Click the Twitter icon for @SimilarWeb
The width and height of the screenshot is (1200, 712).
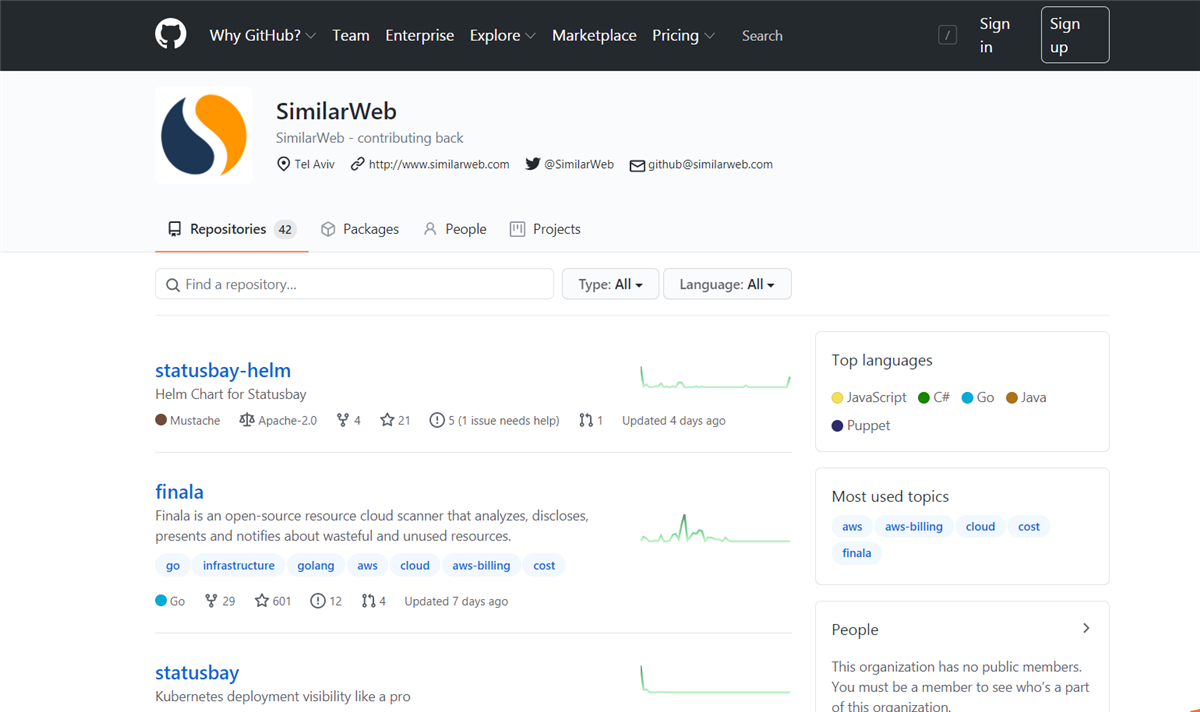532,164
